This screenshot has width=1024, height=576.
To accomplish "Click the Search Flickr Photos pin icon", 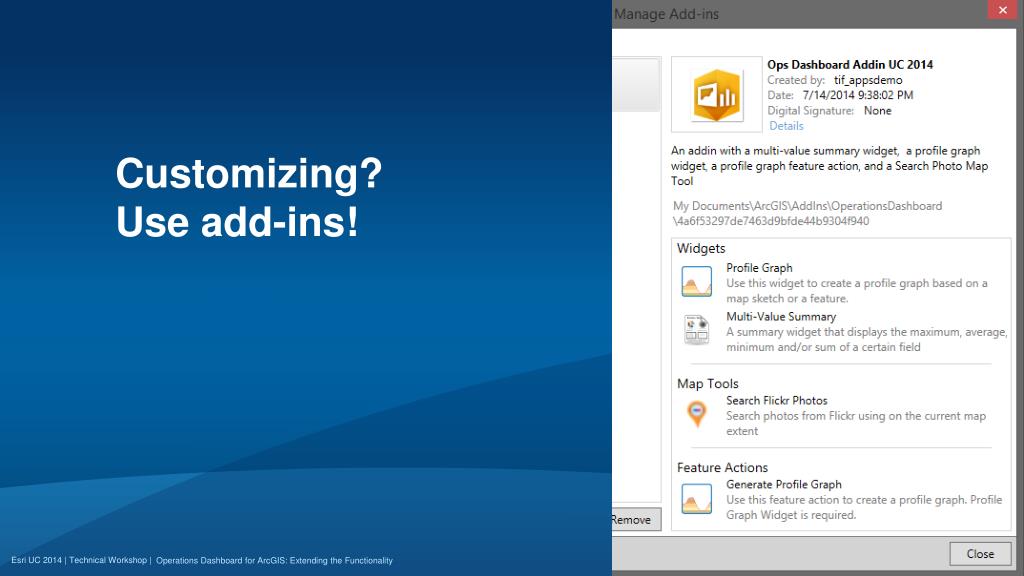I will tap(697, 413).
